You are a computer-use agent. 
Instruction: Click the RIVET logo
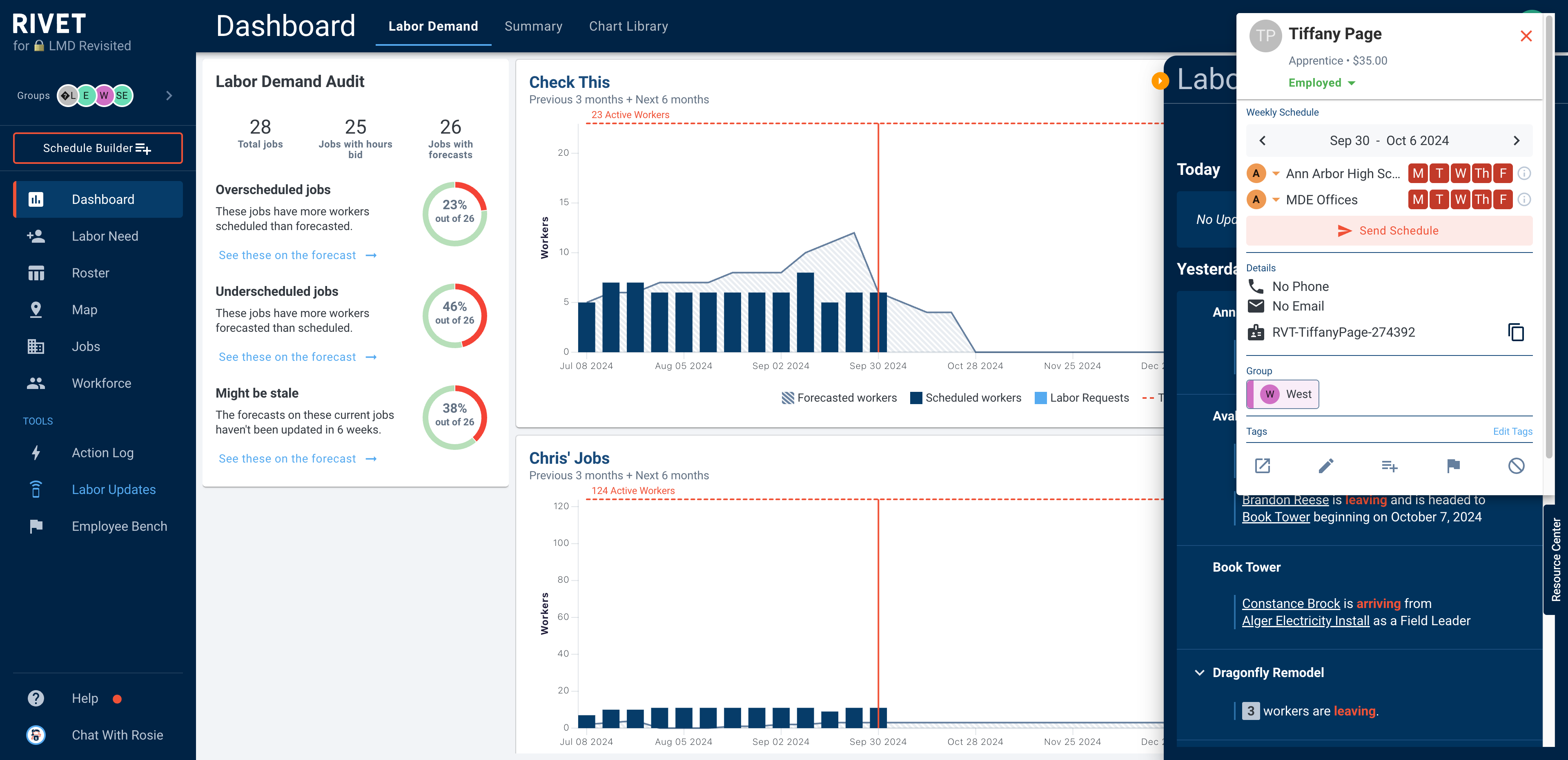coord(49,24)
